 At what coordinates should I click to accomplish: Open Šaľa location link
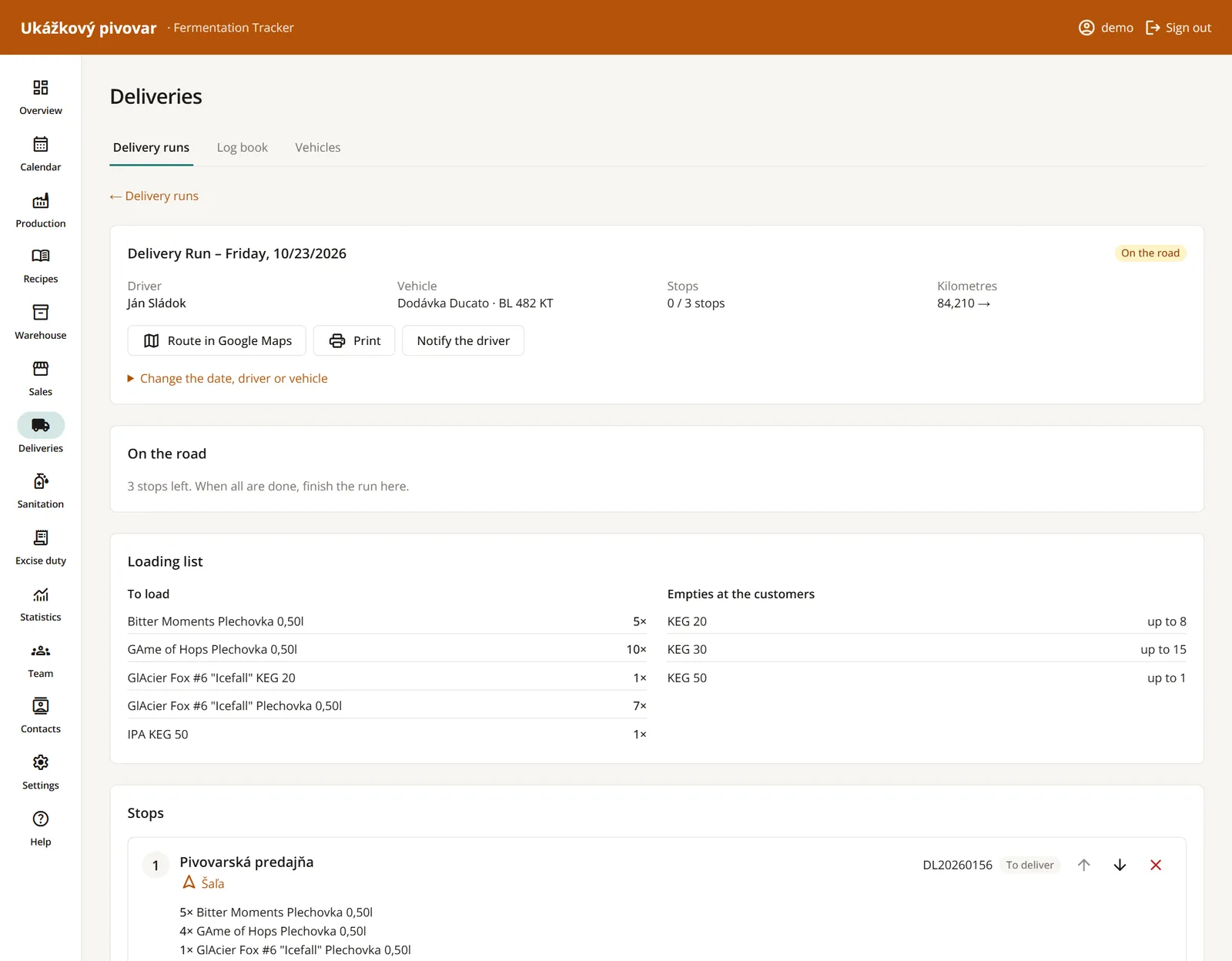(203, 883)
